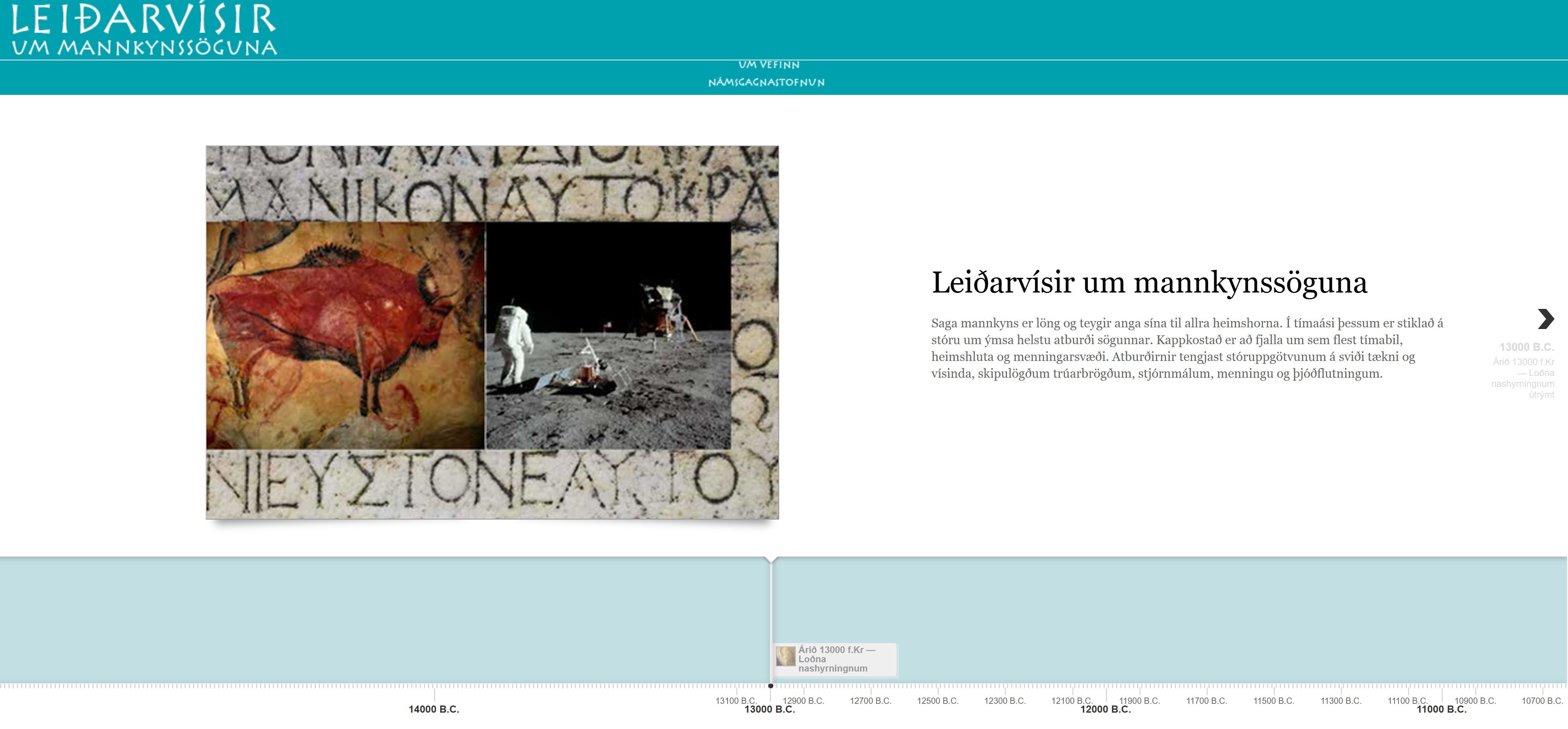Click the 11700 B.C. tick label

[1206, 701]
